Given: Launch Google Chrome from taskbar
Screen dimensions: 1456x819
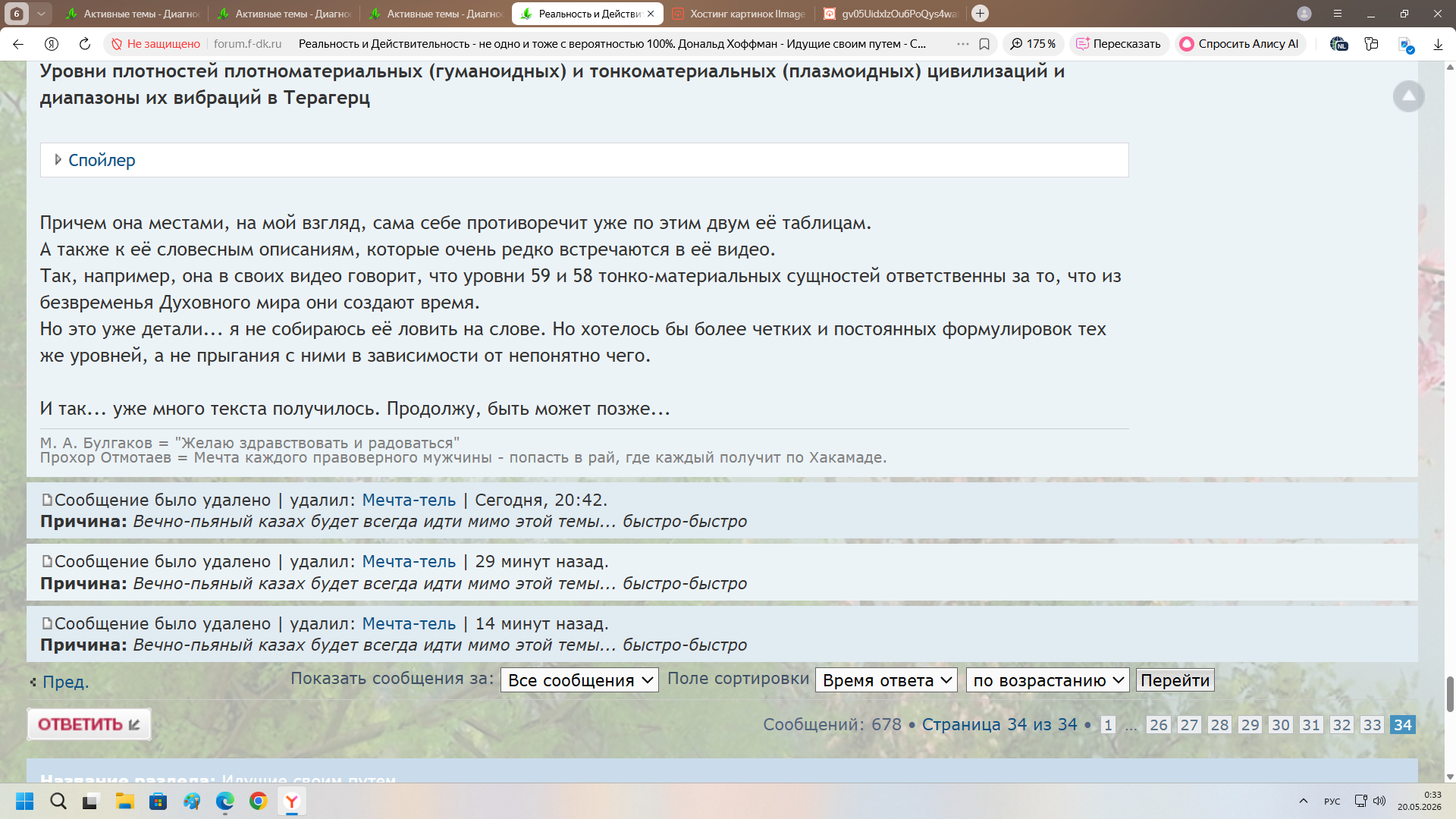Looking at the screenshot, I should (x=259, y=801).
